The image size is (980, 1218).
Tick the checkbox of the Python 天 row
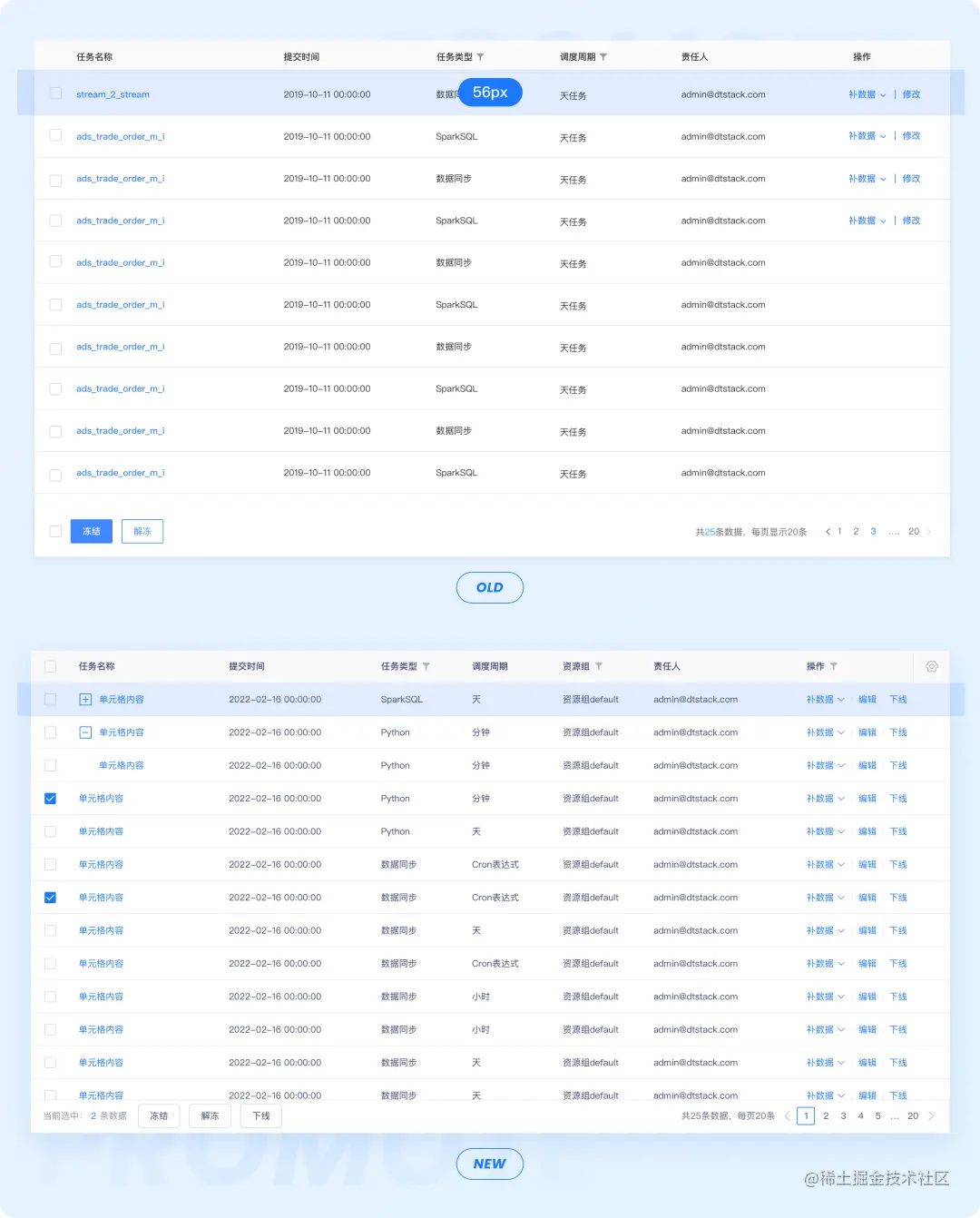tap(50, 831)
